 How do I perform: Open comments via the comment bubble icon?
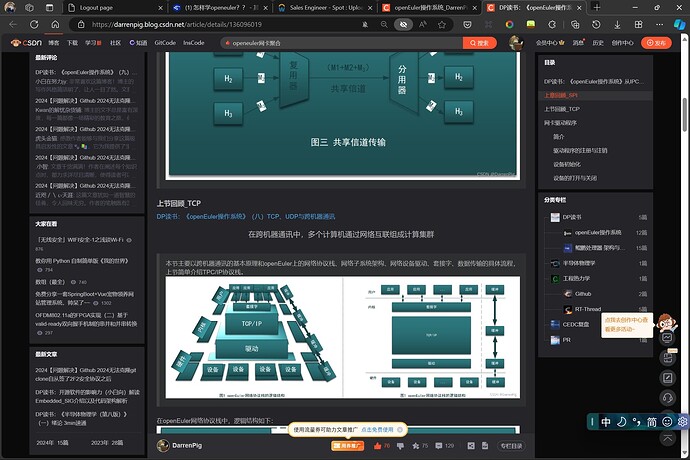pyautogui.click(x=435, y=445)
